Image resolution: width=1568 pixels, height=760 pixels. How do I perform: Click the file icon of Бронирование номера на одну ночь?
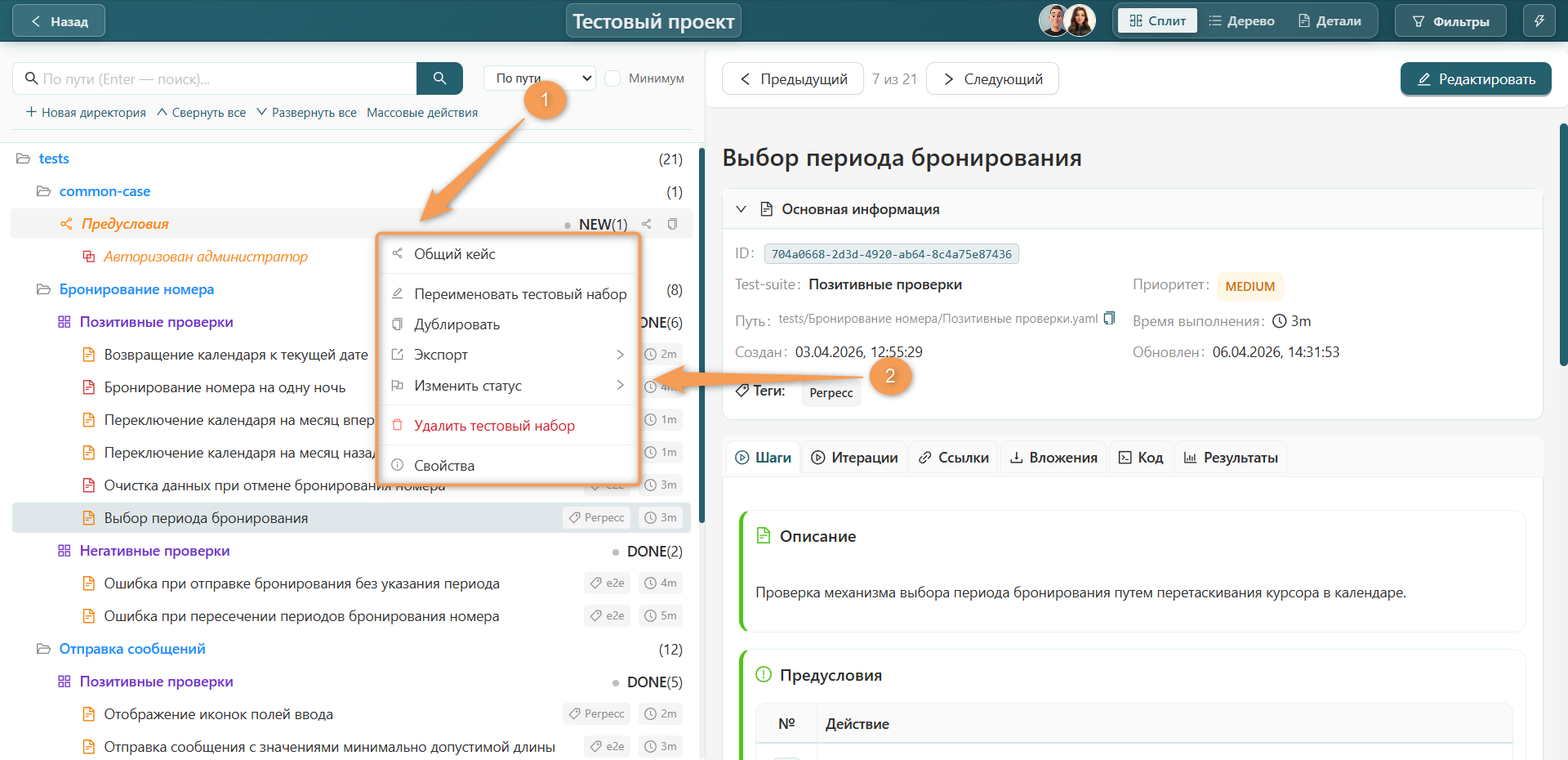click(x=89, y=387)
